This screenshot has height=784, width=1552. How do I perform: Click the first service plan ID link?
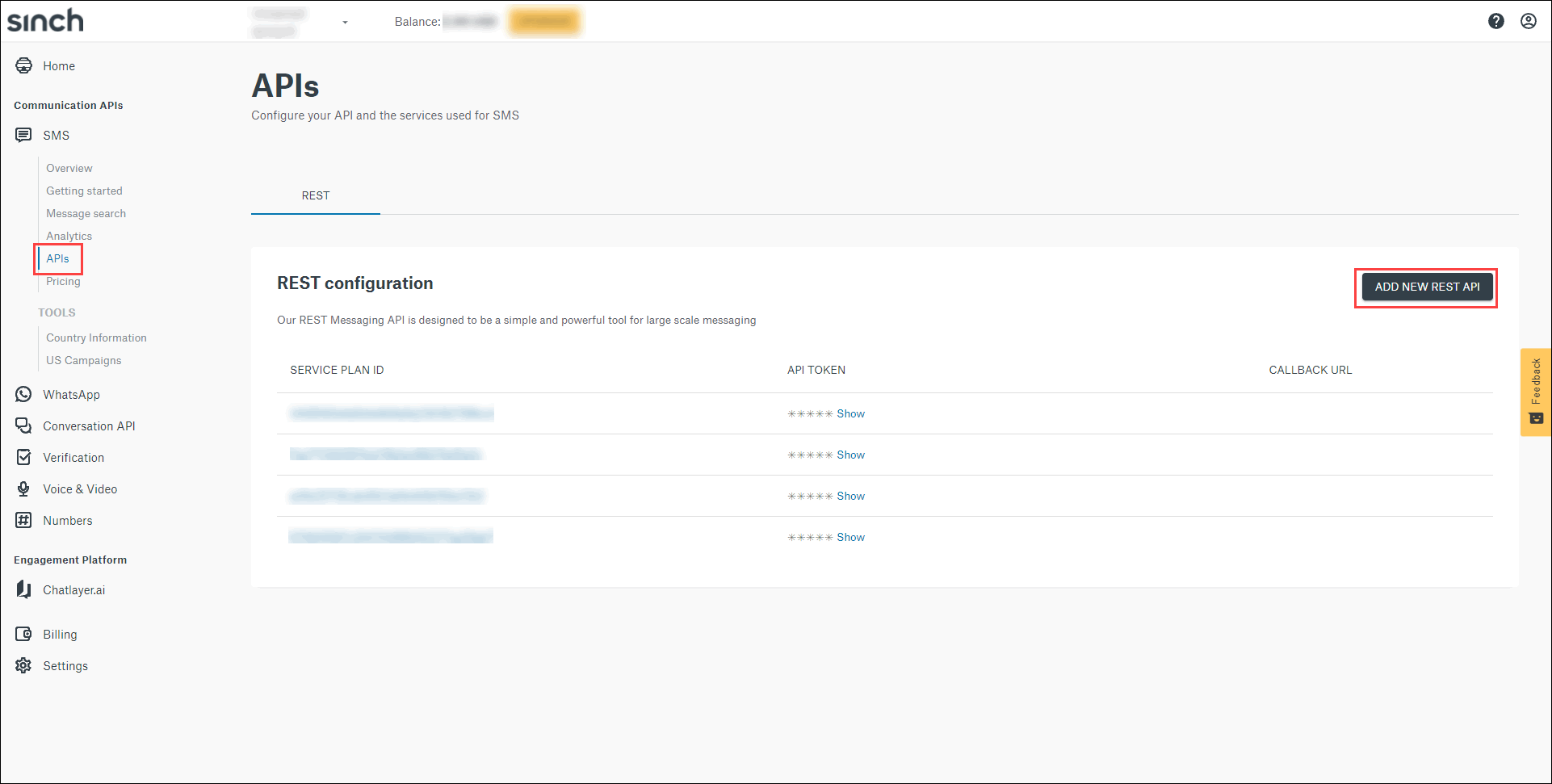pos(391,413)
